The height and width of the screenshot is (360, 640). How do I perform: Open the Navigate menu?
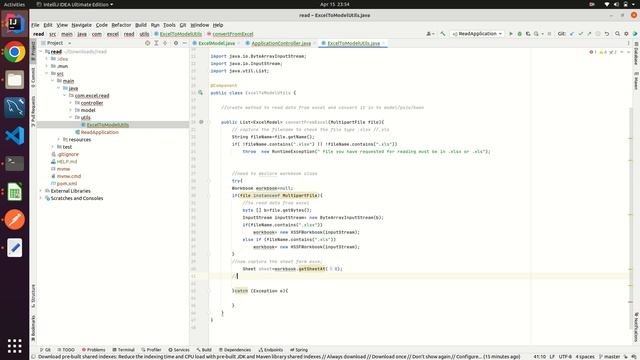82,25
